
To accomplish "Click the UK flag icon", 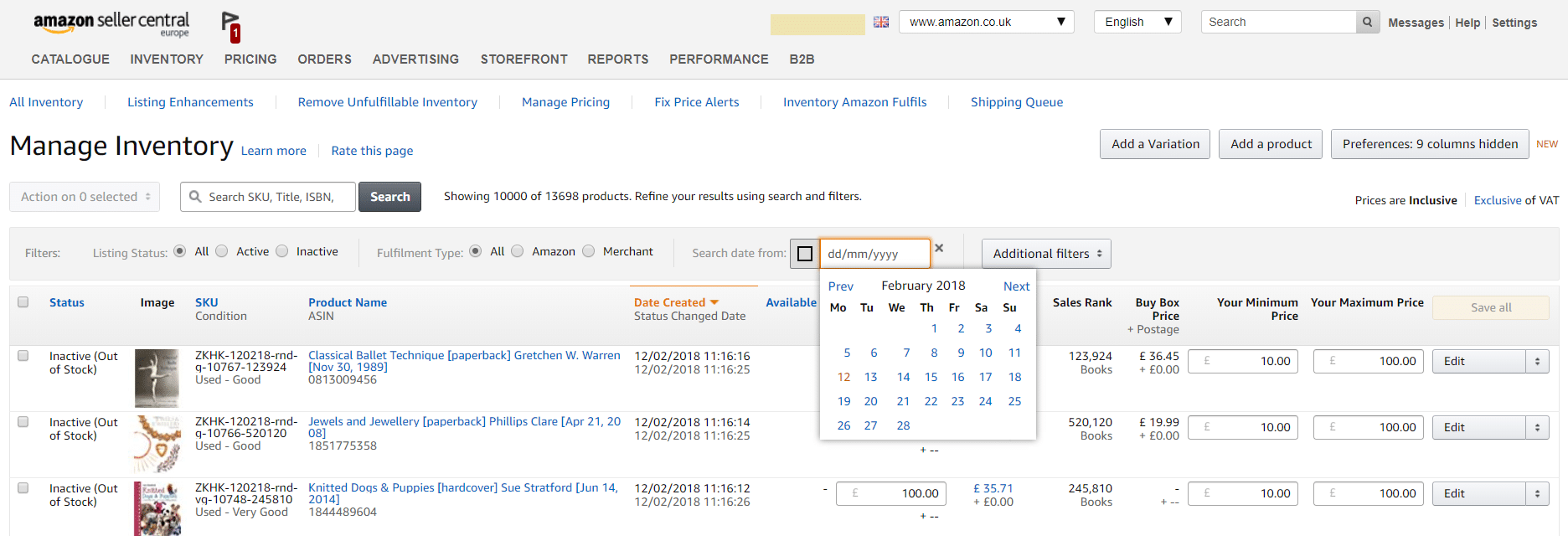I will coord(881,22).
